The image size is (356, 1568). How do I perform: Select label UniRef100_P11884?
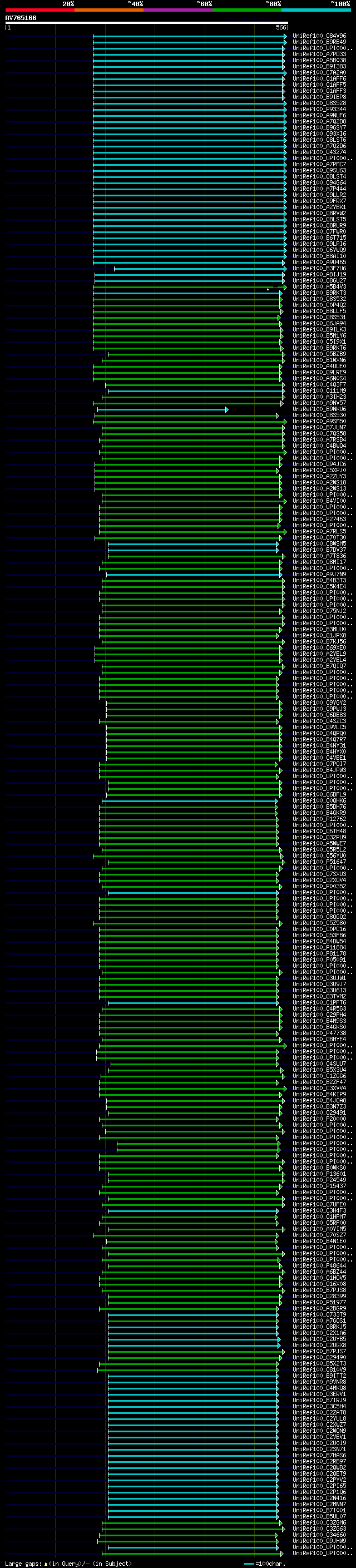click(x=319, y=948)
